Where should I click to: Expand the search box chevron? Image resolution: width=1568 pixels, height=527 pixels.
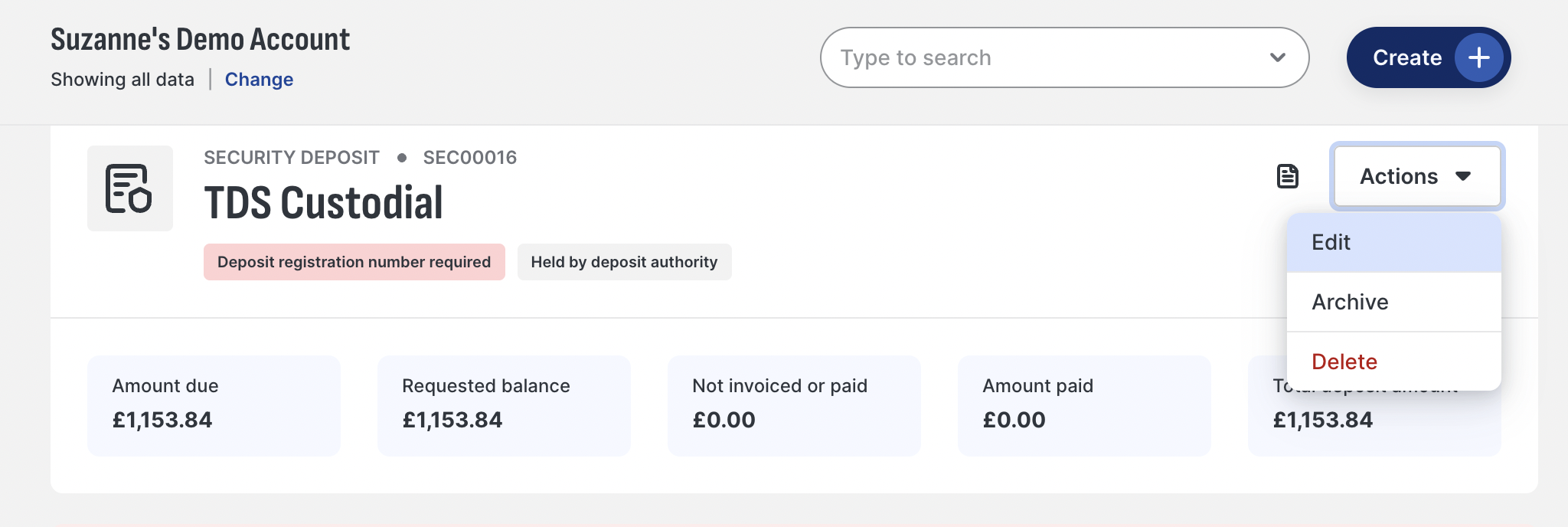click(x=1277, y=57)
